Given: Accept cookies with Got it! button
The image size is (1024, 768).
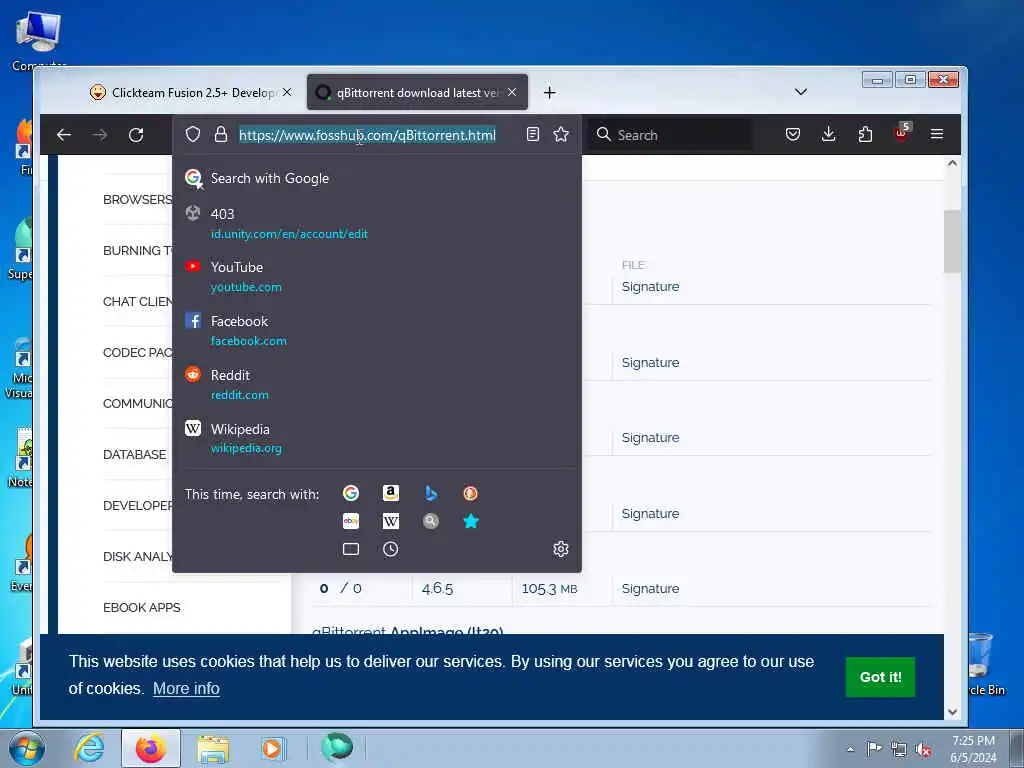Looking at the screenshot, I should (x=880, y=677).
